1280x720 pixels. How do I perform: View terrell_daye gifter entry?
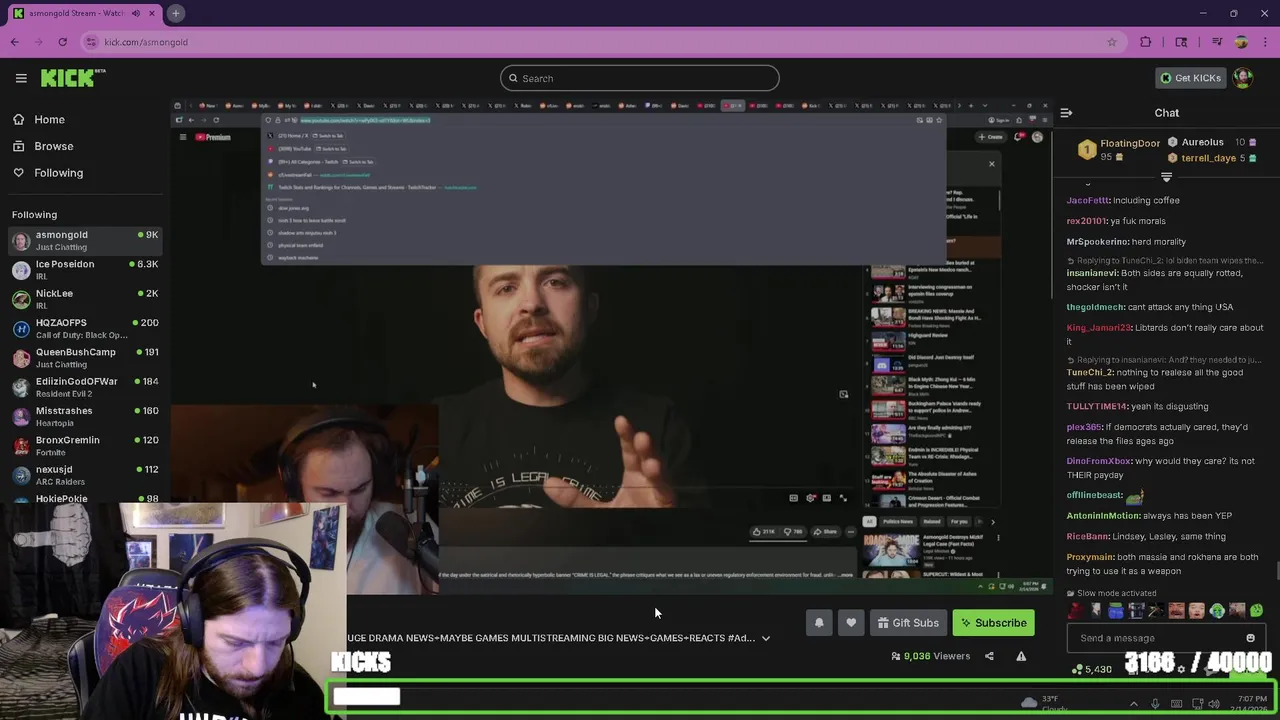coord(1211,158)
